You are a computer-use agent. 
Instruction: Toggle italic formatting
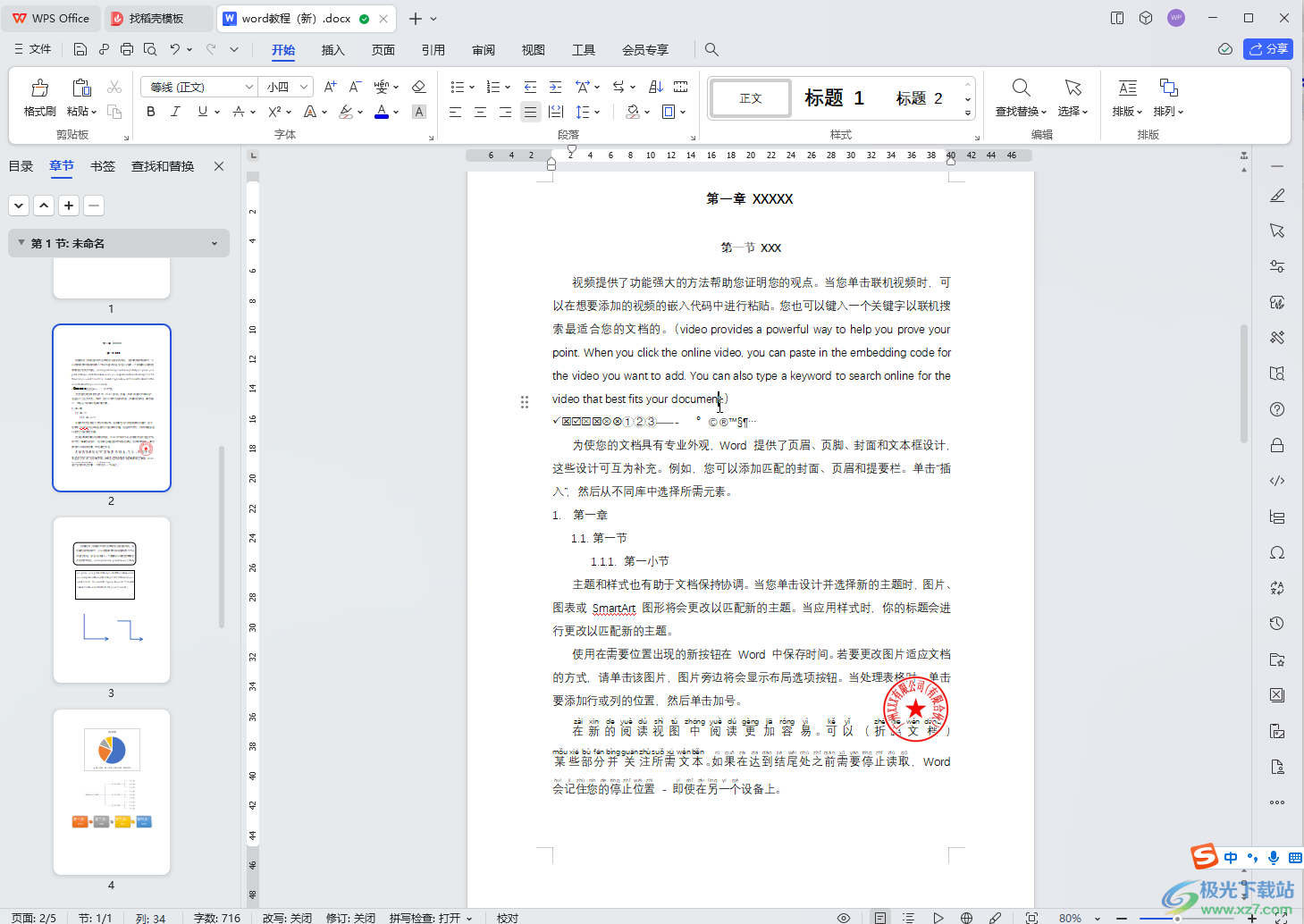[175, 112]
